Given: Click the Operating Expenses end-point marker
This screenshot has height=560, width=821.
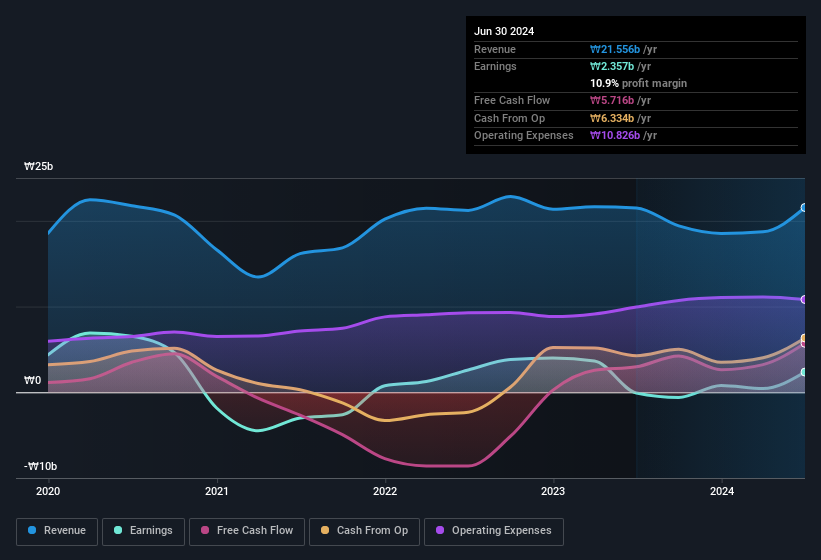Looking at the screenshot, I should 804,299.
